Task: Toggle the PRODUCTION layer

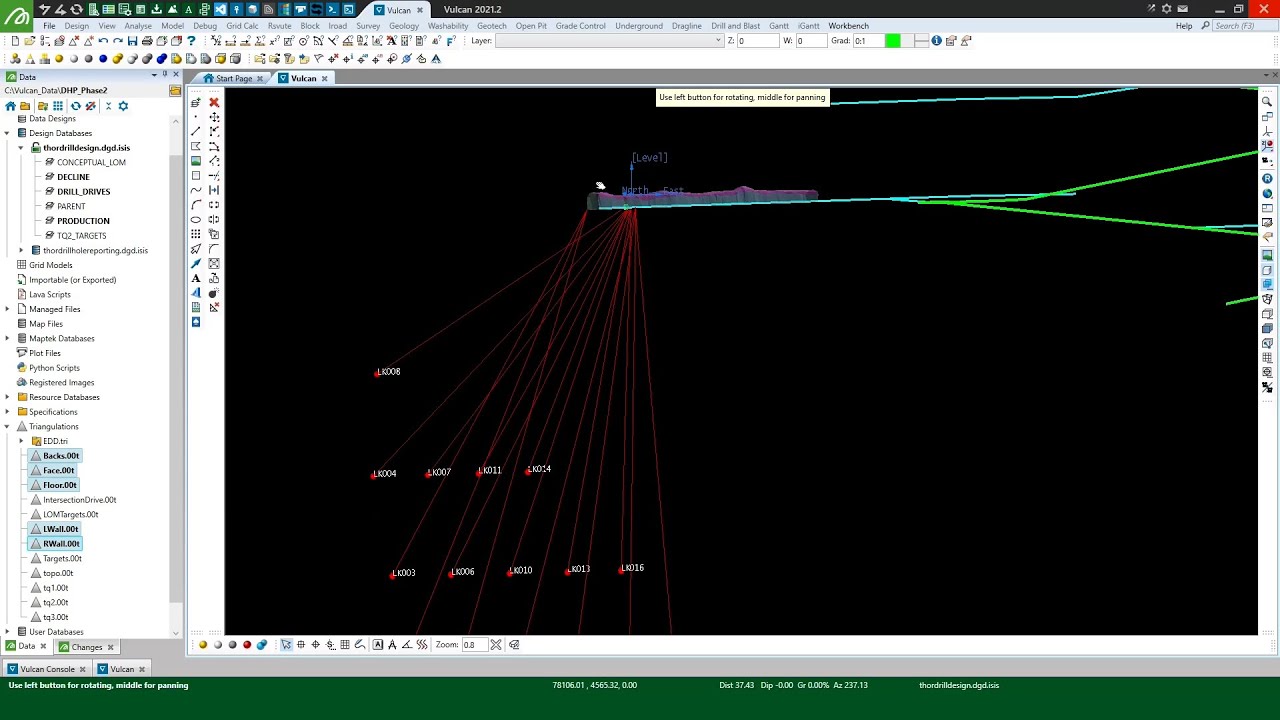Action: 83,221
